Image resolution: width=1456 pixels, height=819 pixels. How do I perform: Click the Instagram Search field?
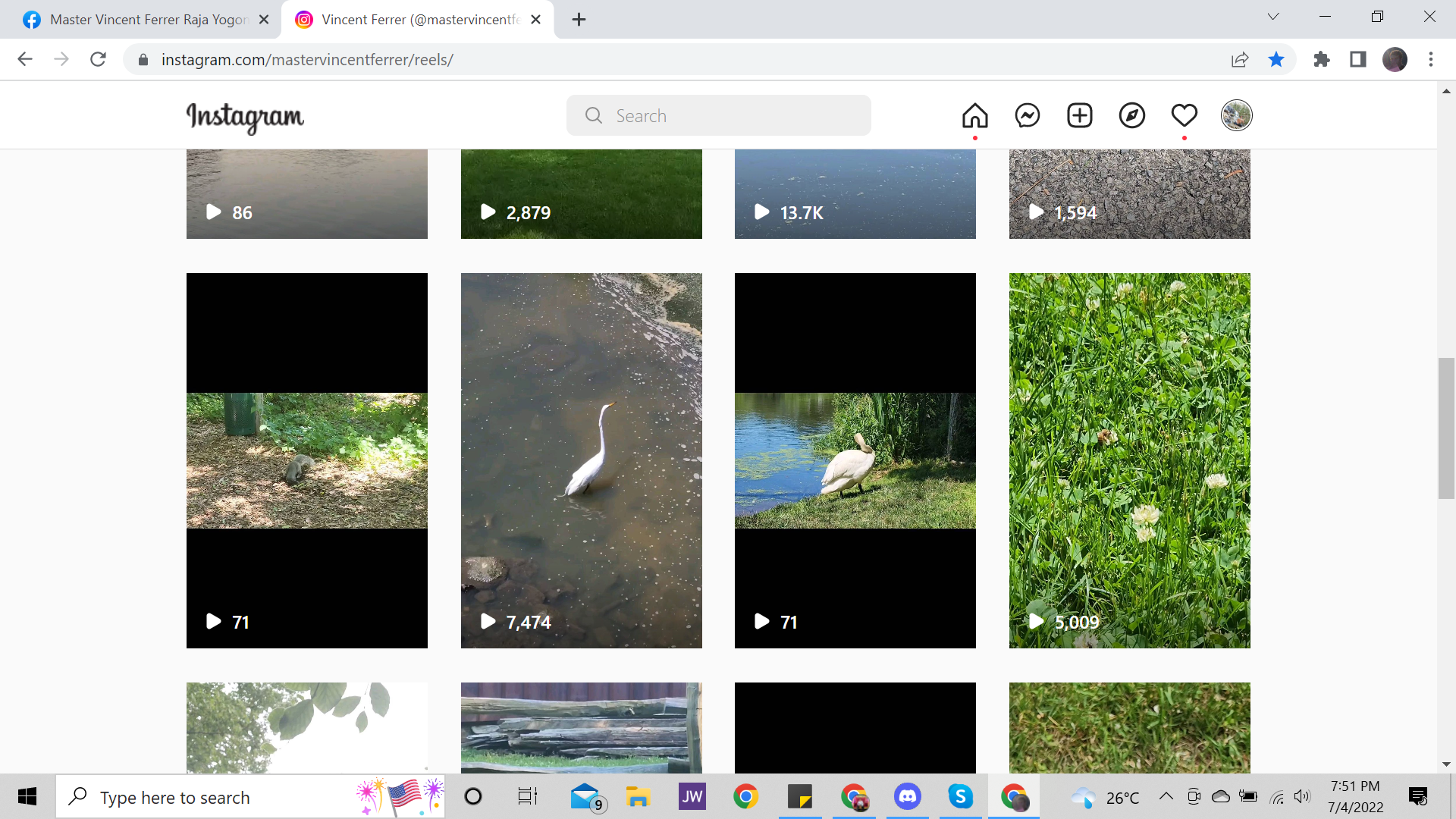click(718, 116)
